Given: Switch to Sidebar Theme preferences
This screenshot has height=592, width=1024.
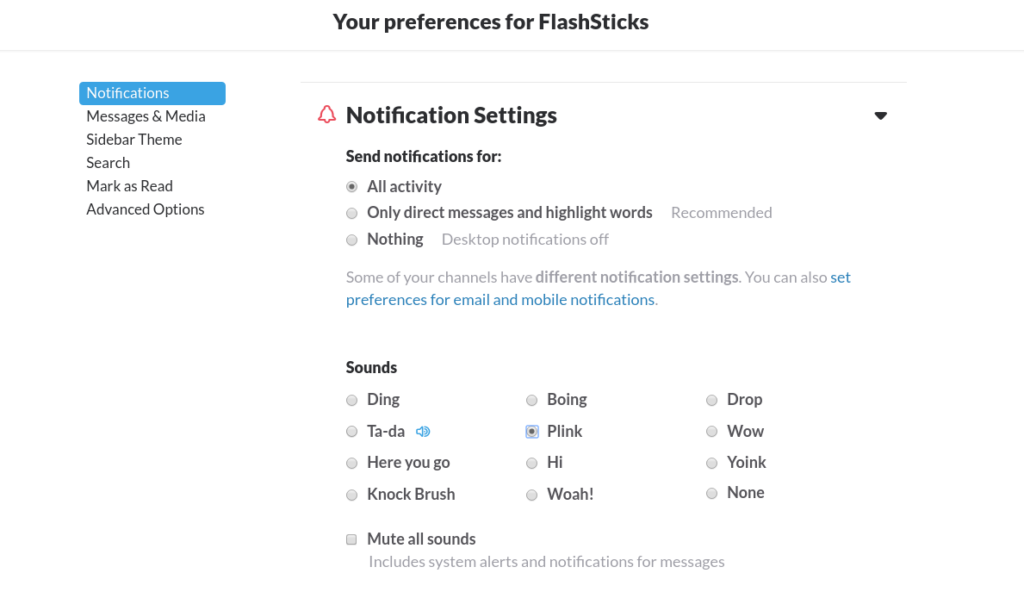Looking at the screenshot, I should 134,139.
